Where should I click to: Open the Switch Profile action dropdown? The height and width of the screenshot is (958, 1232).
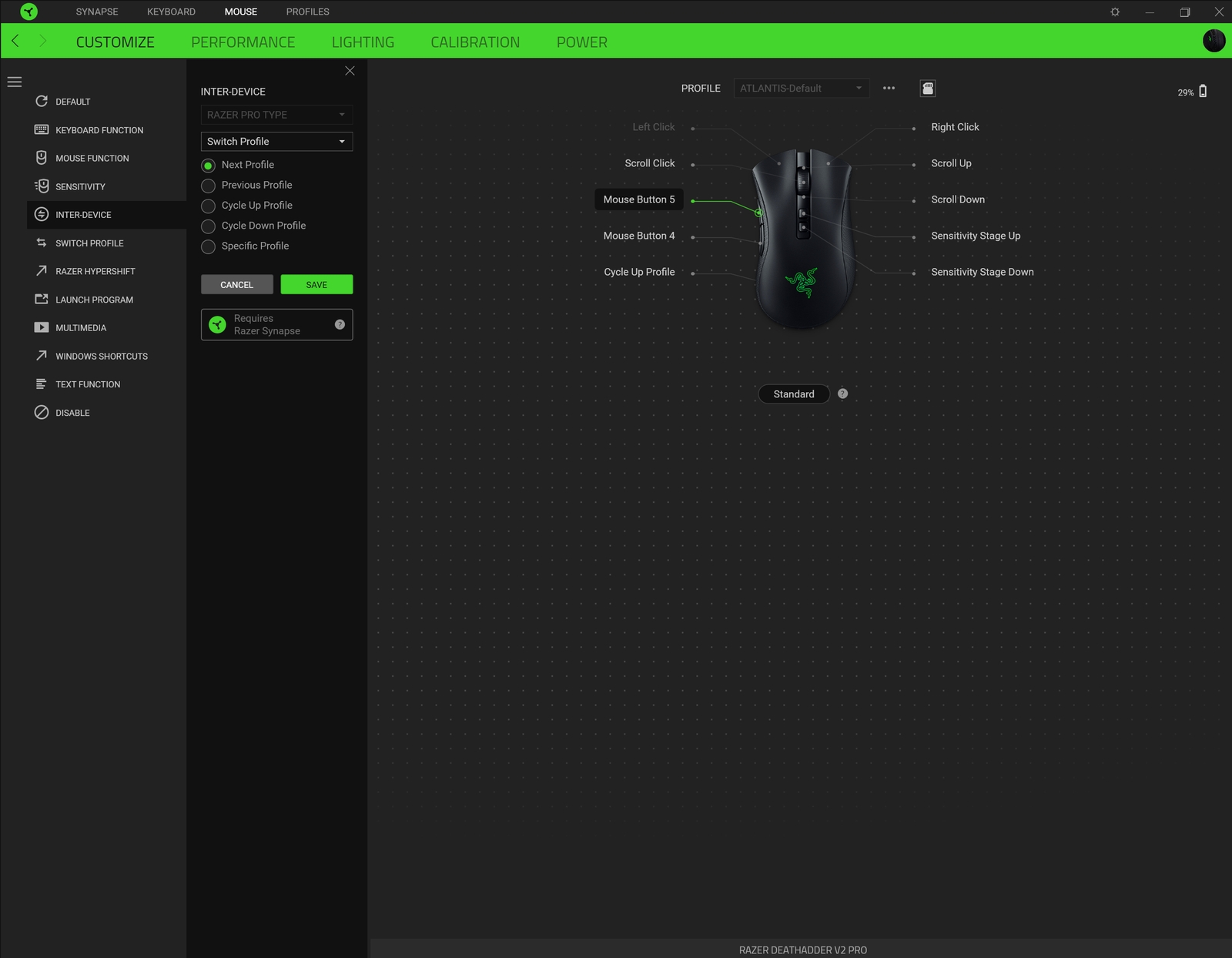coord(276,142)
